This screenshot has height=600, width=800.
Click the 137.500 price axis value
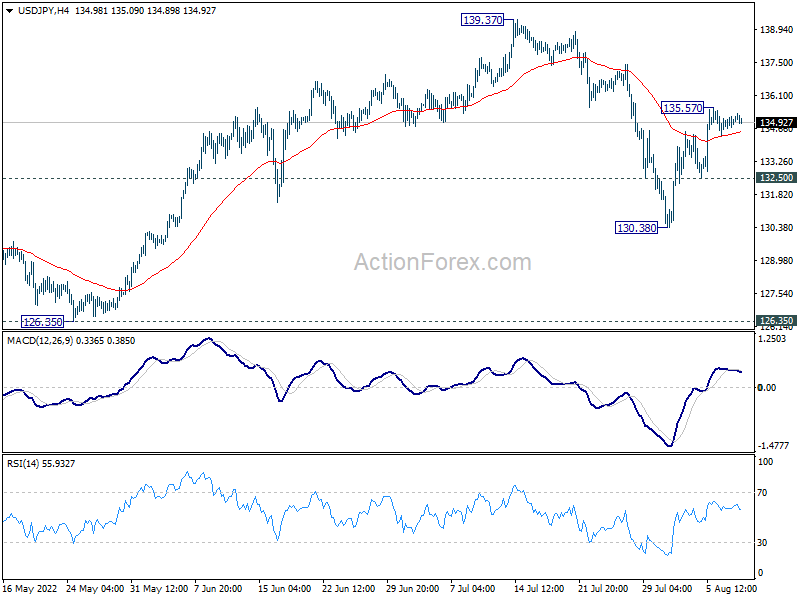(x=777, y=62)
